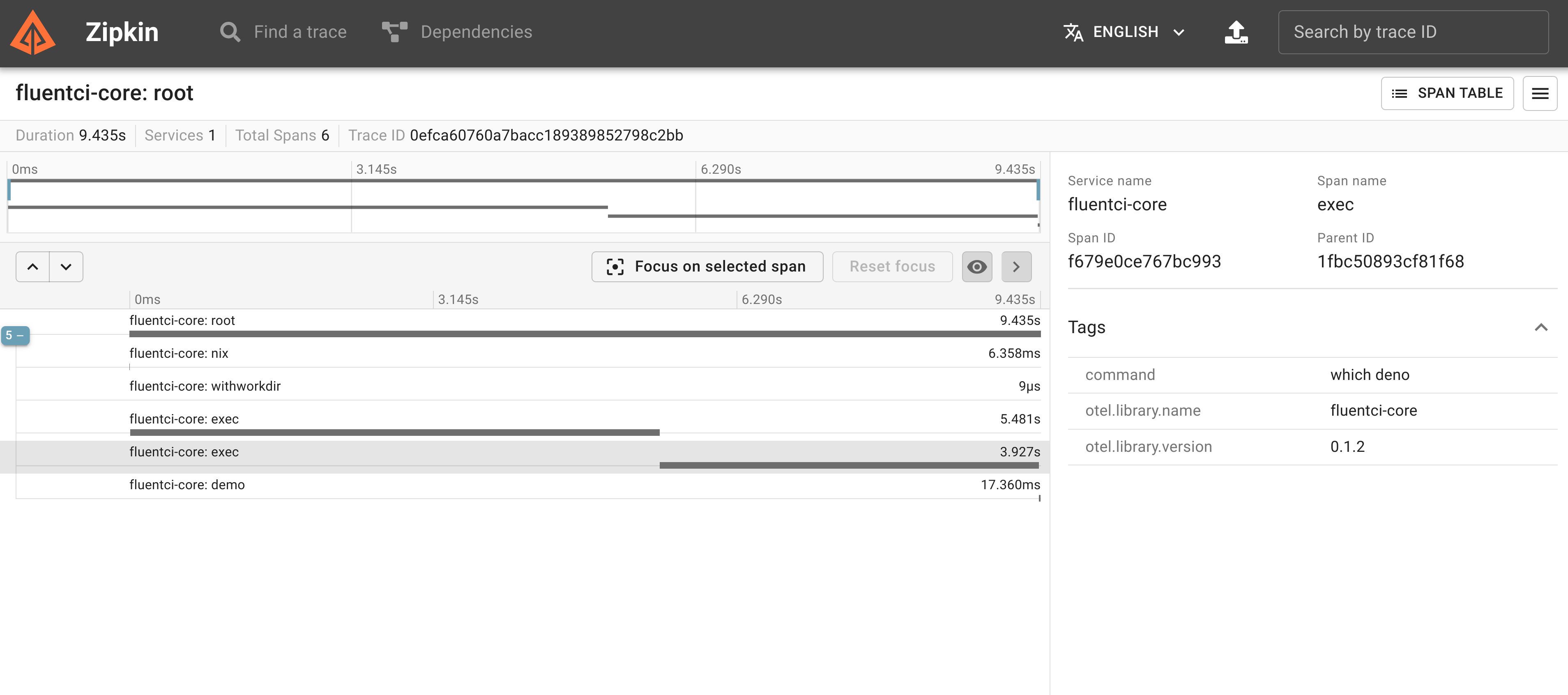Click the left mini-timeline range handle
The width and height of the screenshot is (1568, 695).
[x=9, y=191]
